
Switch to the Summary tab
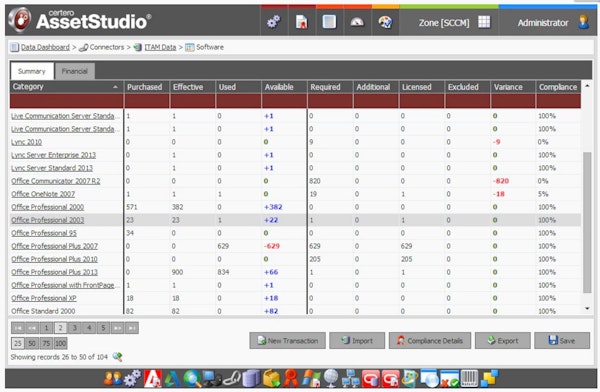pyautogui.click(x=32, y=71)
